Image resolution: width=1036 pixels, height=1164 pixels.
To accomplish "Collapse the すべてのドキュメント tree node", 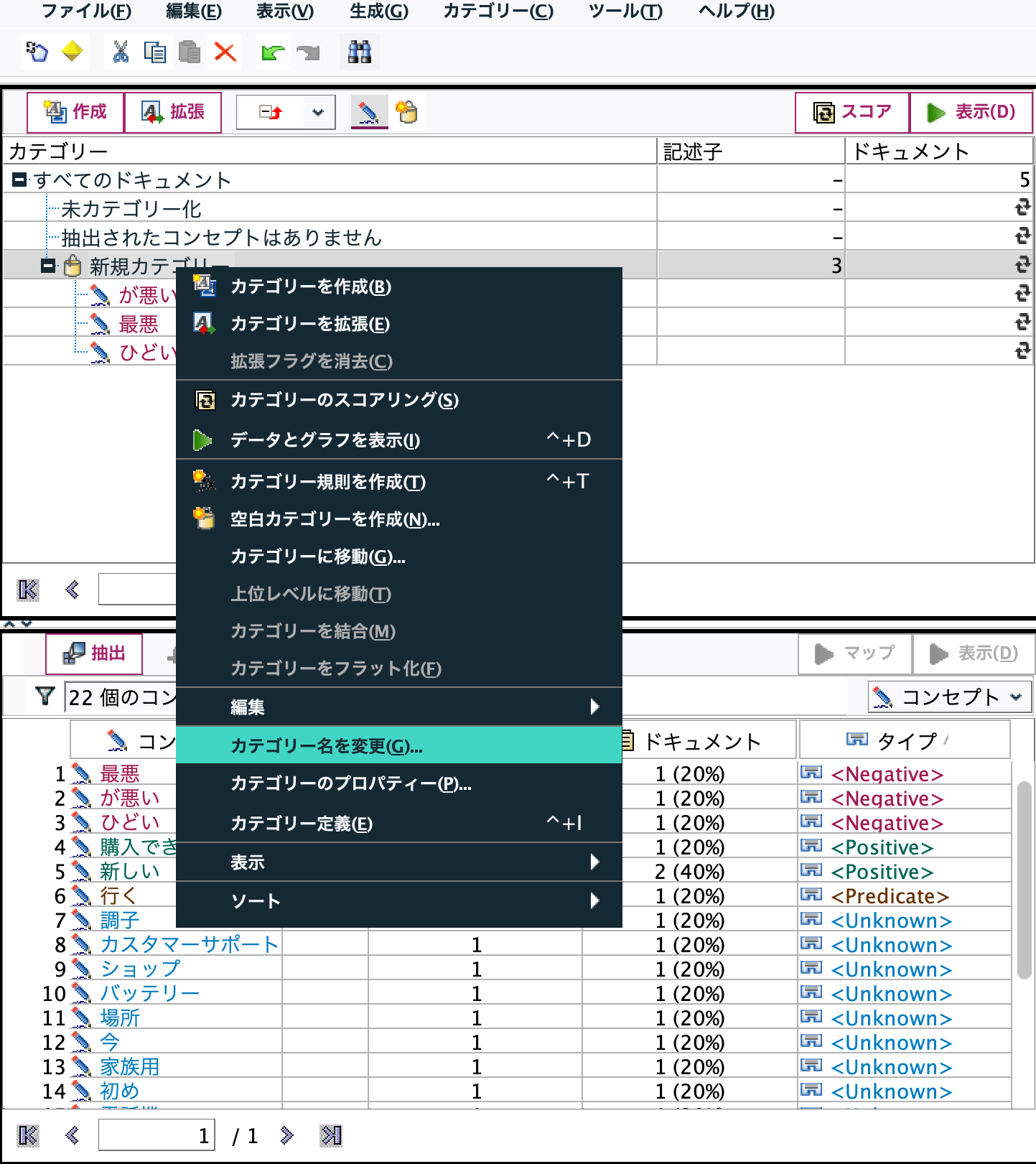I will pos(19,180).
